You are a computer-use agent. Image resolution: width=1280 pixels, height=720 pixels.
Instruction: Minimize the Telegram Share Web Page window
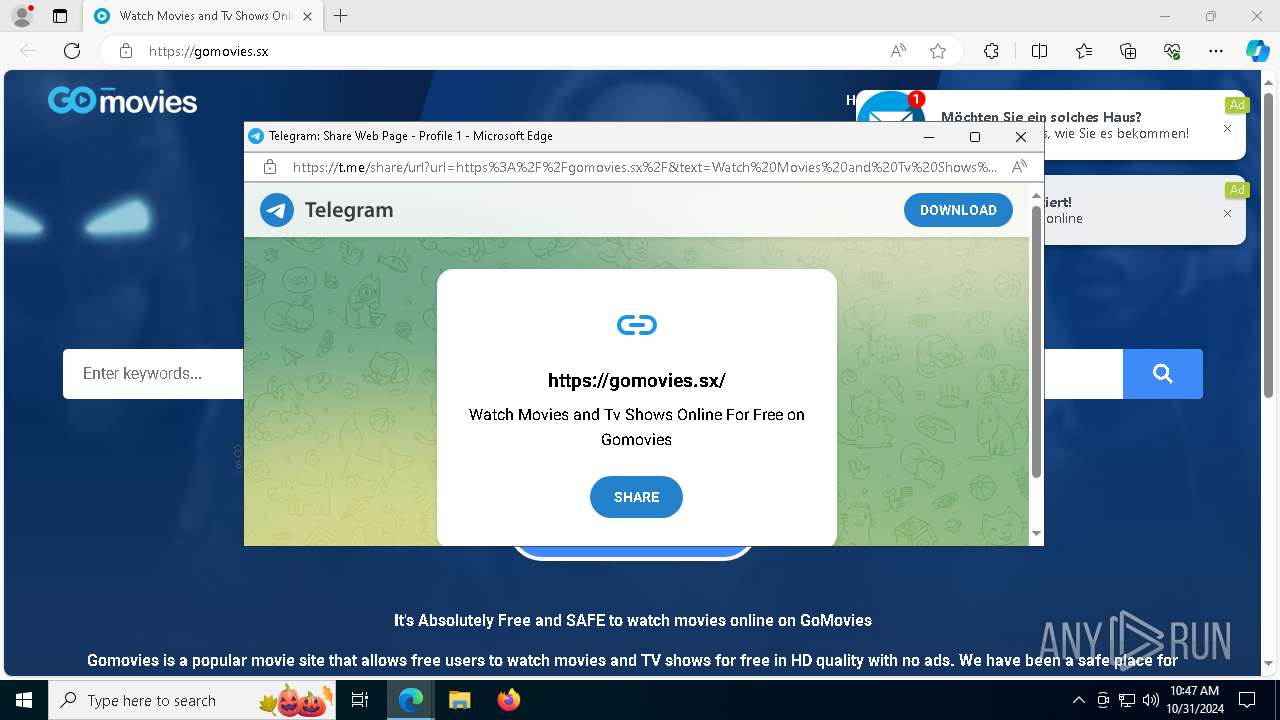coord(929,137)
